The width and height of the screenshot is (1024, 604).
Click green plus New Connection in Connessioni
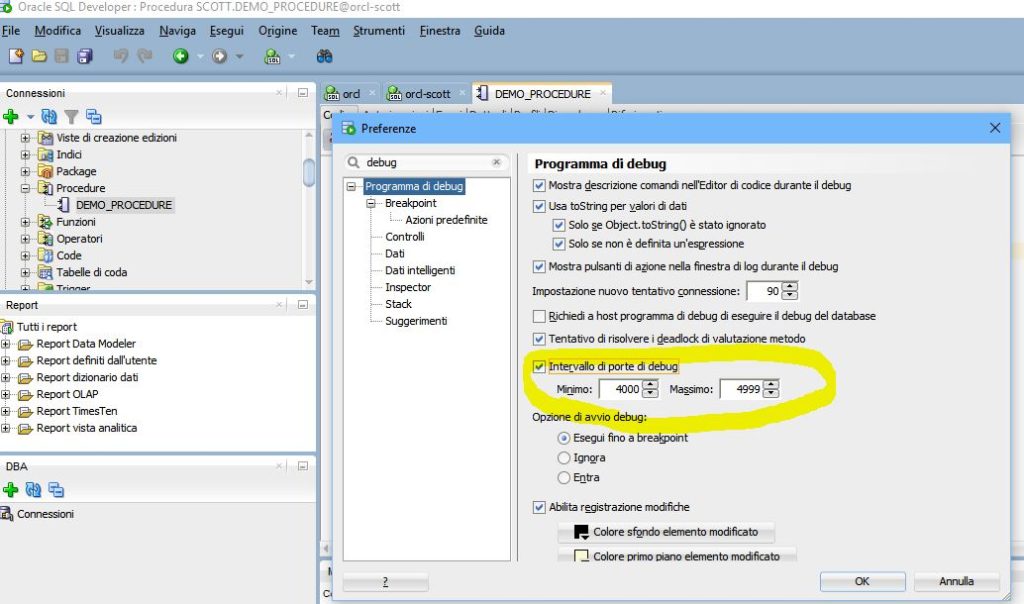10,116
